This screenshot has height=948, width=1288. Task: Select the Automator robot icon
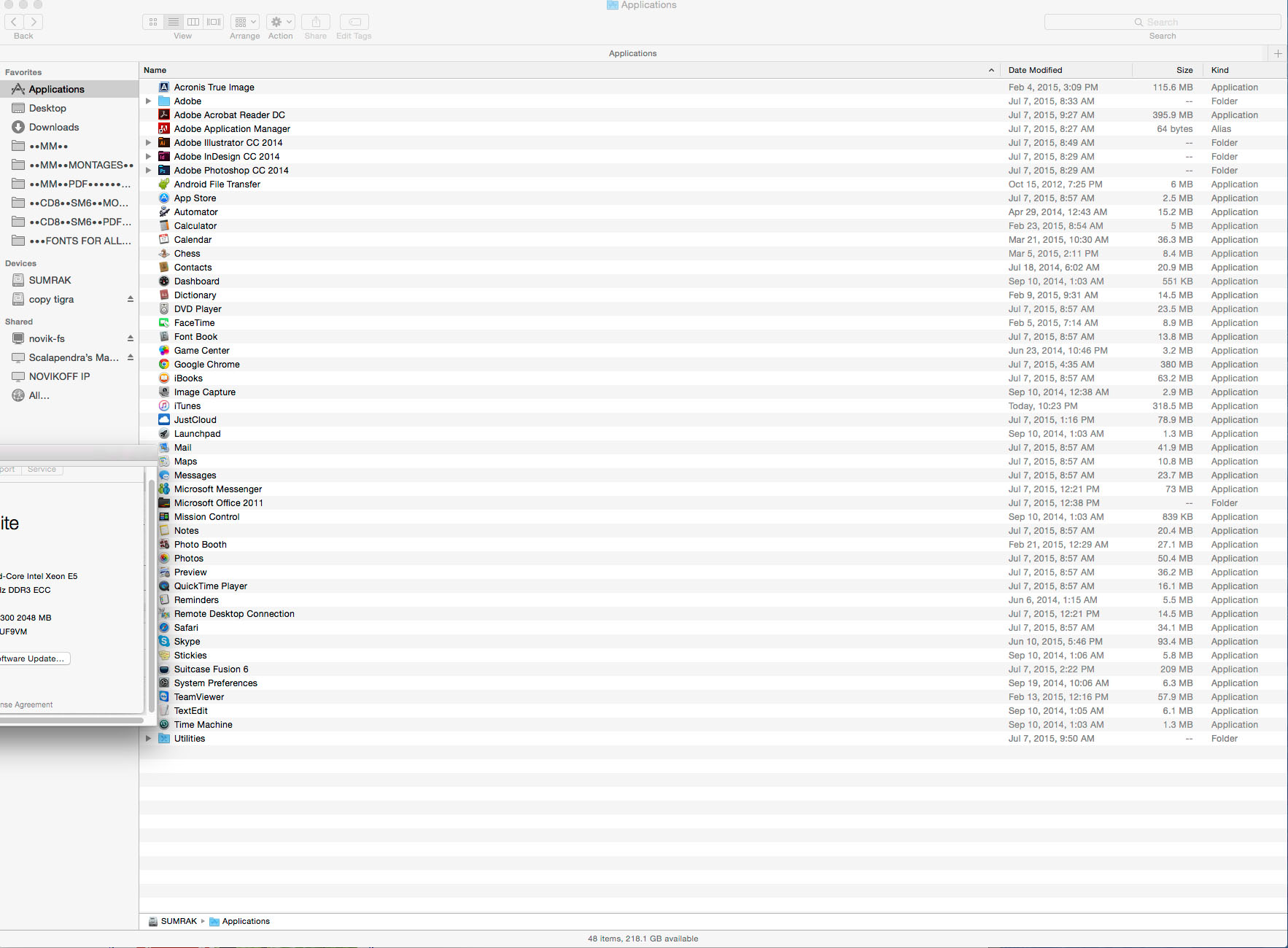pos(164,211)
